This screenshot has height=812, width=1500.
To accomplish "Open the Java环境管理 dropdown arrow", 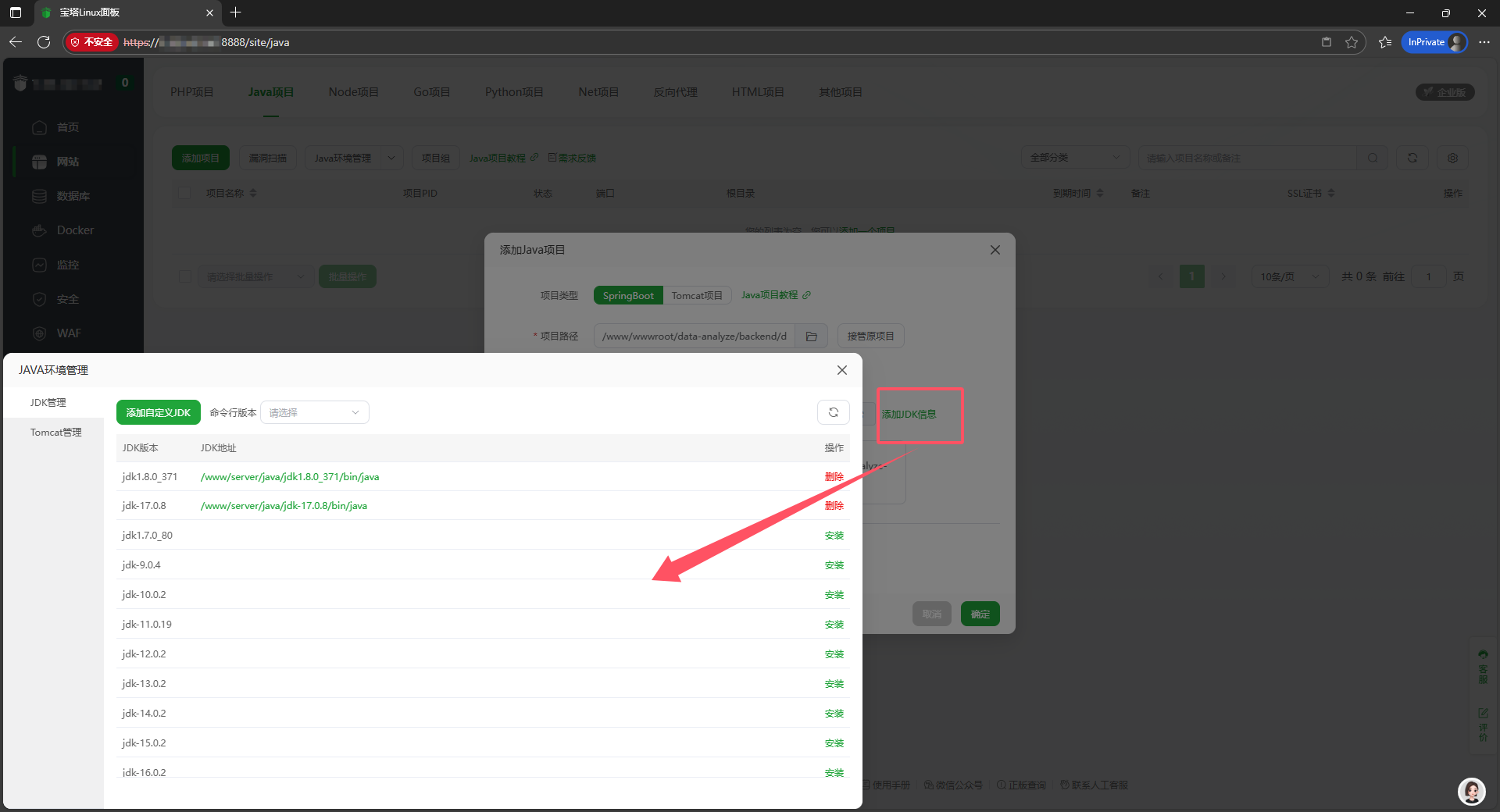I will click(x=391, y=158).
